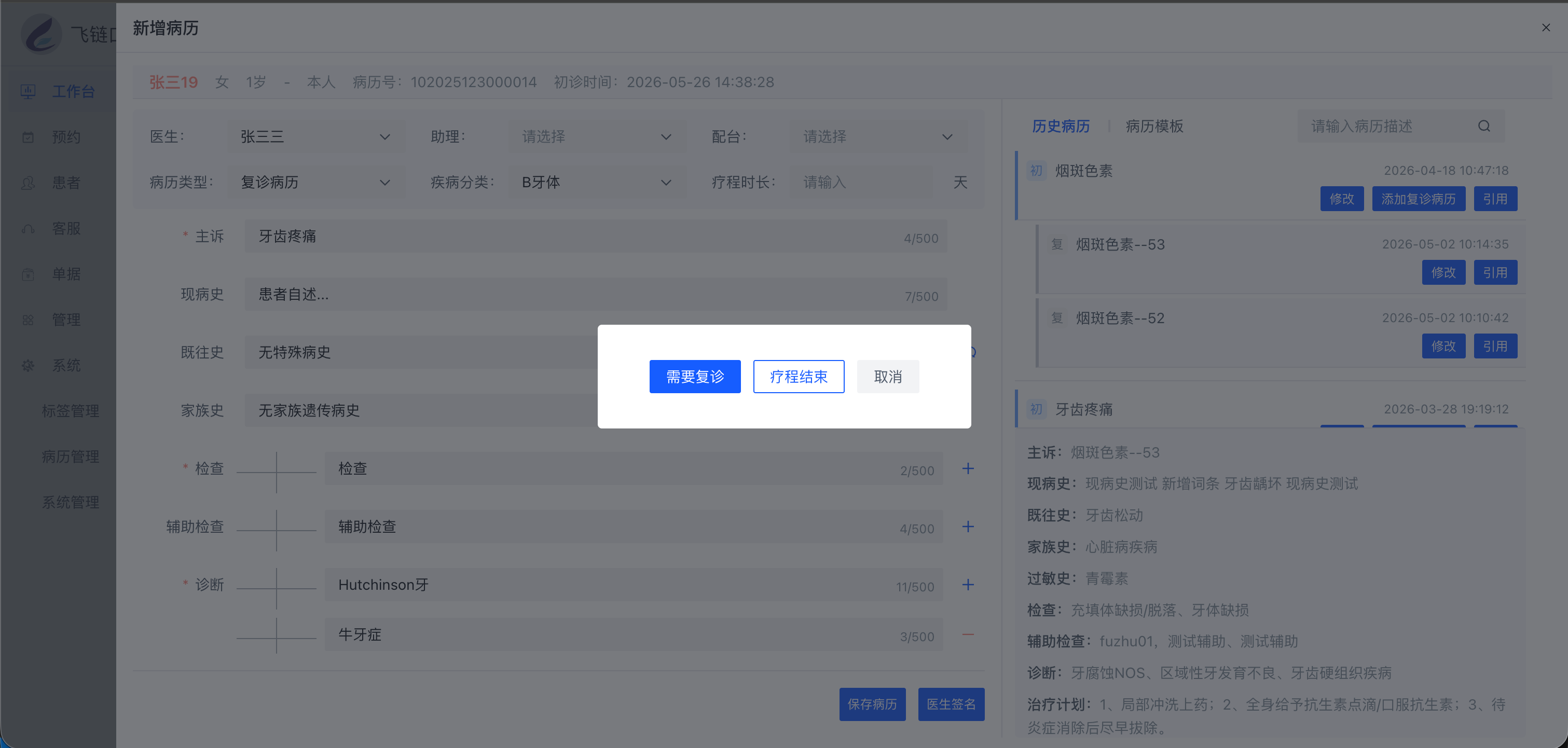The image size is (1568, 748).
Task: Open 病历管理 submenu item
Action: pos(70,456)
